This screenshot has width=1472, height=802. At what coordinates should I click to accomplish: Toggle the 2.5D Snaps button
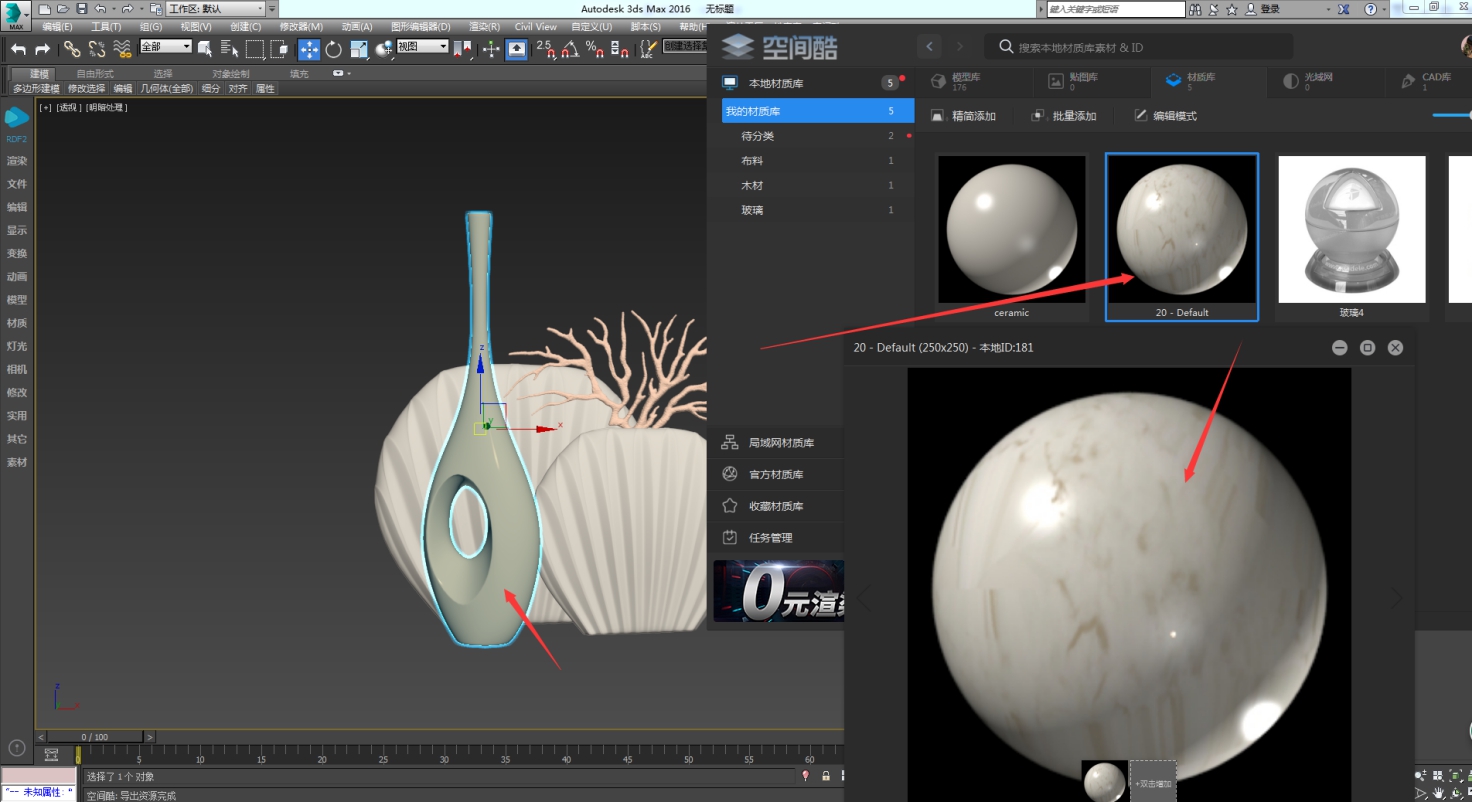pos(545,48)
